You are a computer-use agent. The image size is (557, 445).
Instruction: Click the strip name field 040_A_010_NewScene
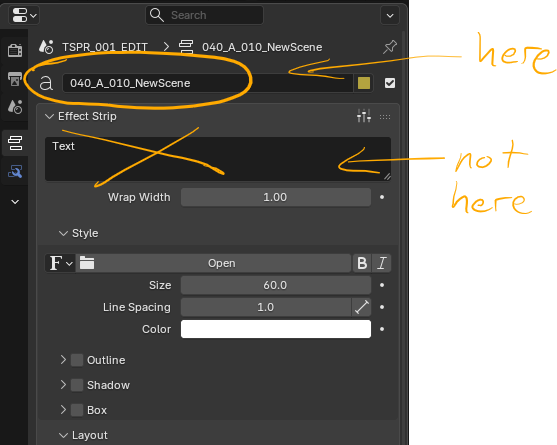click(x=208, y=83)
